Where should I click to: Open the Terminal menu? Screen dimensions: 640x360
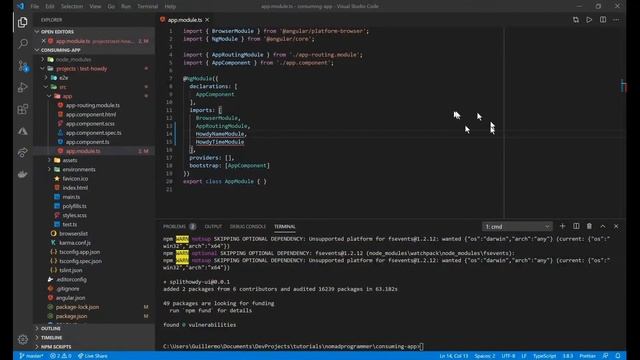(x=147, y=6)
